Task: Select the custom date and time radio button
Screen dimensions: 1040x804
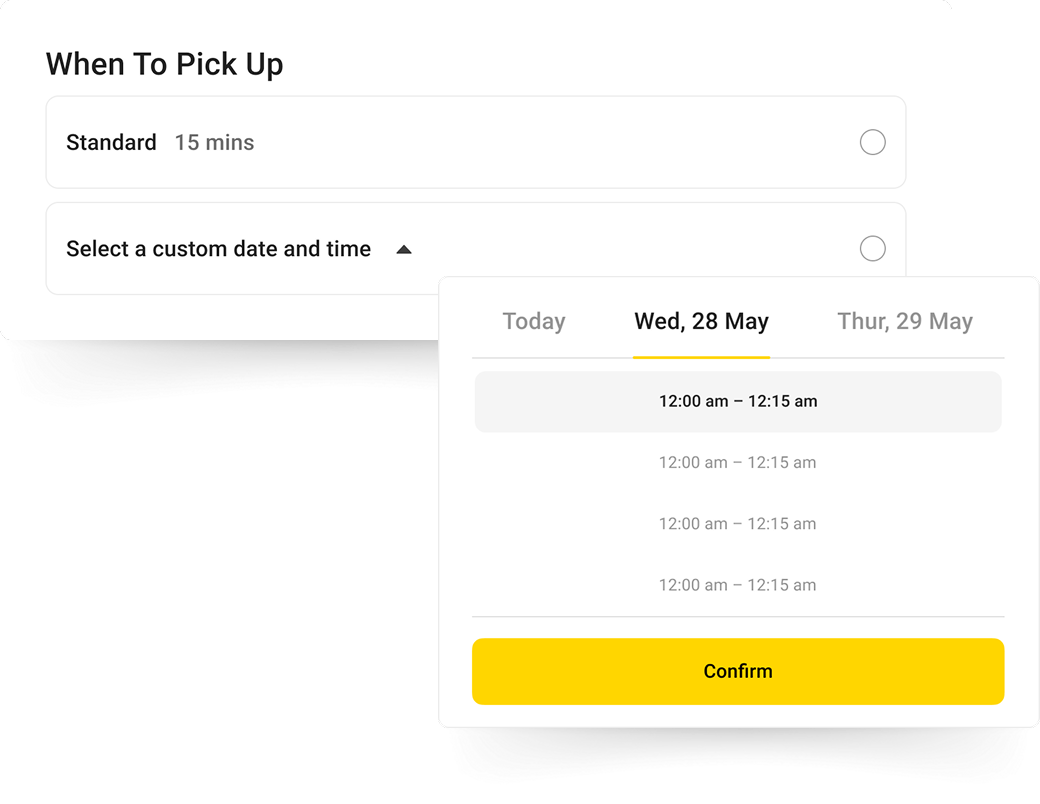Action: 872,249
